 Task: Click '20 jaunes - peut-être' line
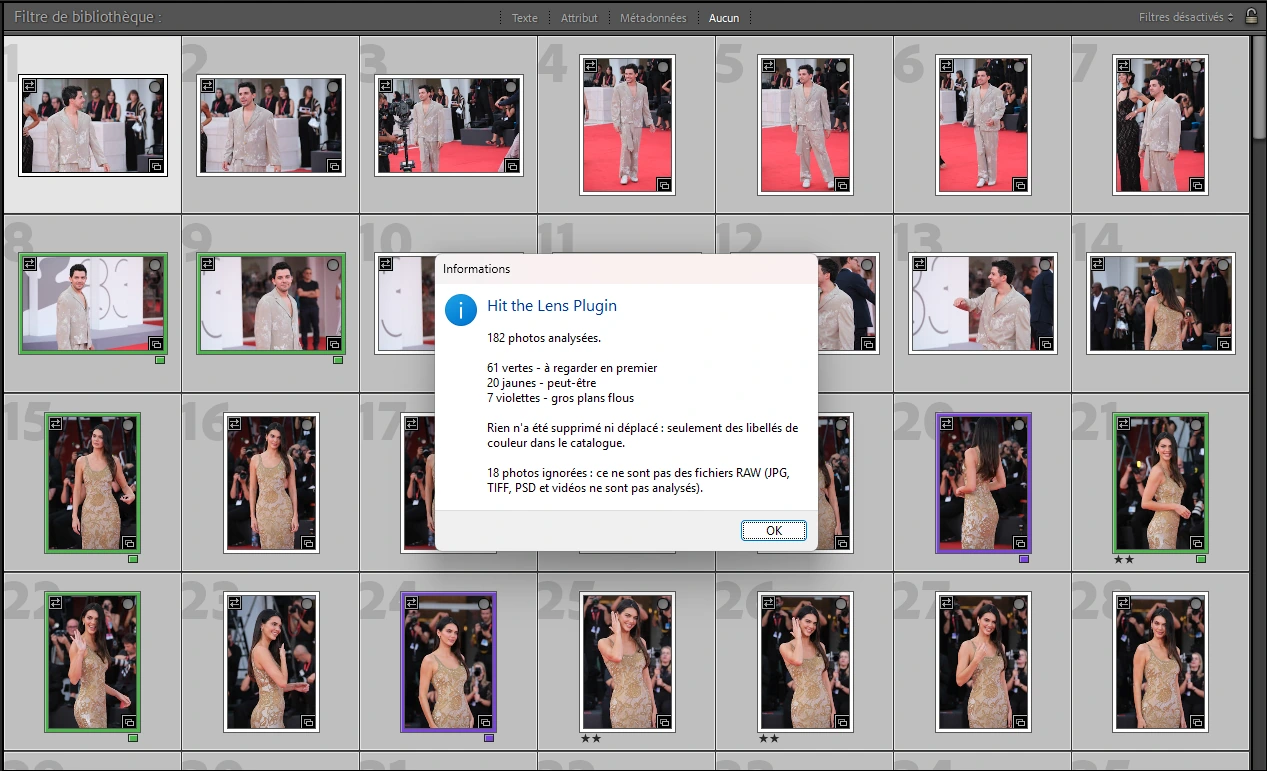(x=543, y=383)
